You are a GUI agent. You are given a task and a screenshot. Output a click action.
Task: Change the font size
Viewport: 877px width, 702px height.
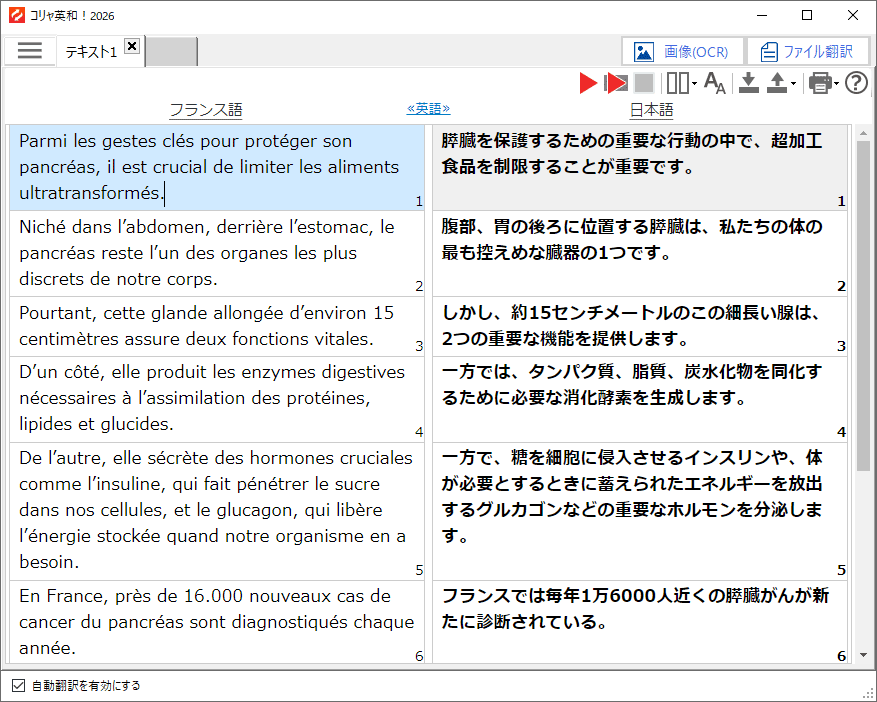715,83
